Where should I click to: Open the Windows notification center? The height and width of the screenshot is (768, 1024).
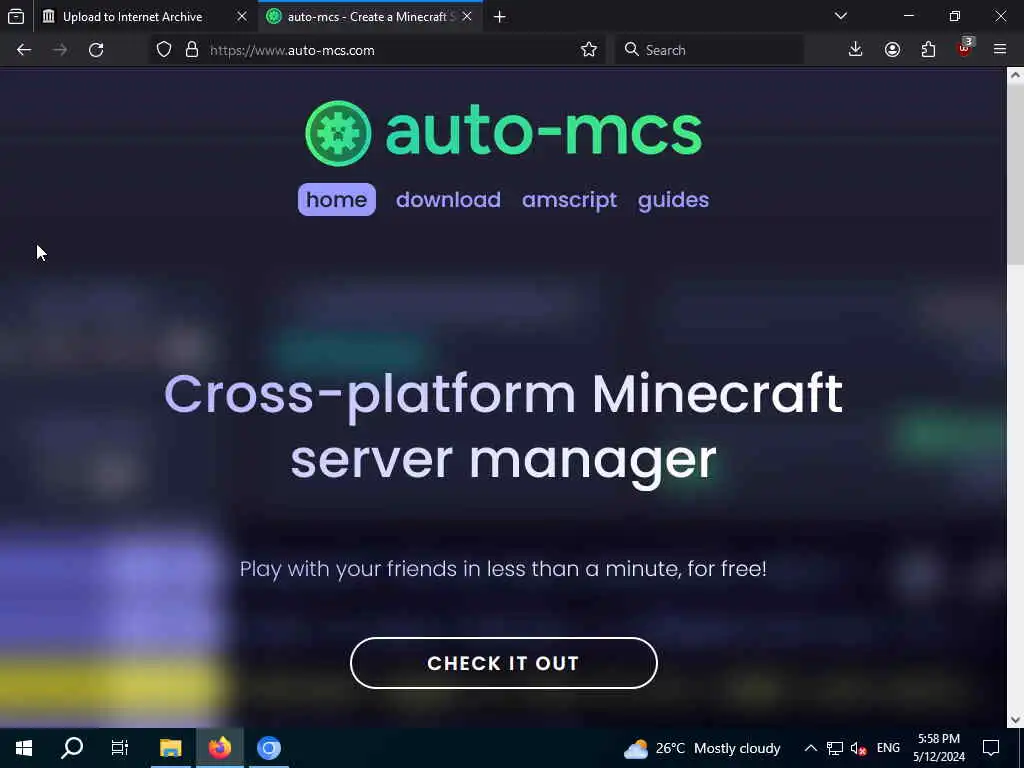pyautogui.click(x=991, y=748)
